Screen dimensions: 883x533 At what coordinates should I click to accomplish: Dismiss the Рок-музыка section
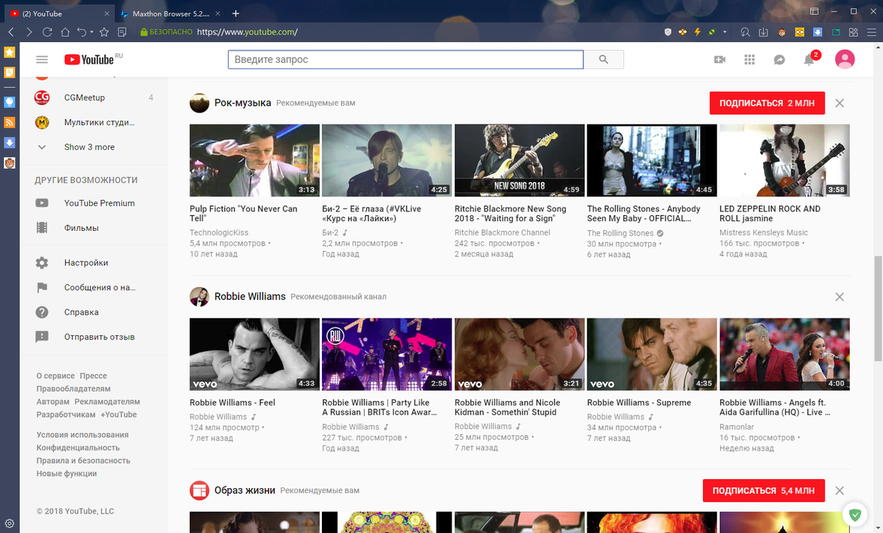(839, 103)
